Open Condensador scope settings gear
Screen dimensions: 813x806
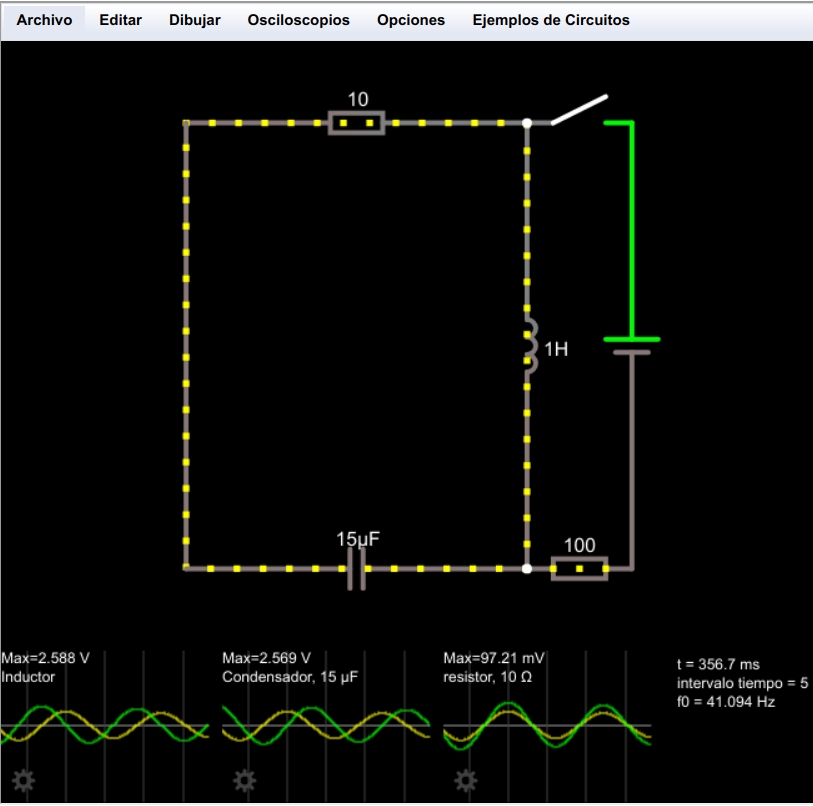click(x=243, y=781)
